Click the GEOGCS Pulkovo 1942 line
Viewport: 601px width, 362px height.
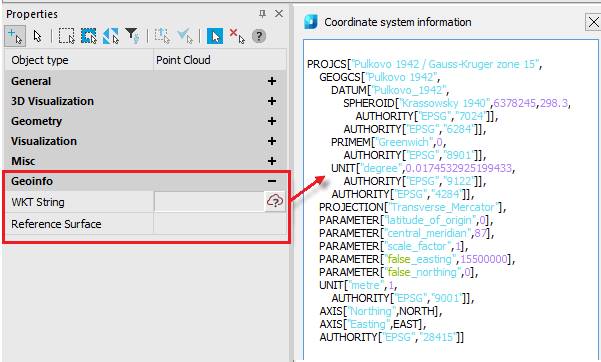point(380,77)
